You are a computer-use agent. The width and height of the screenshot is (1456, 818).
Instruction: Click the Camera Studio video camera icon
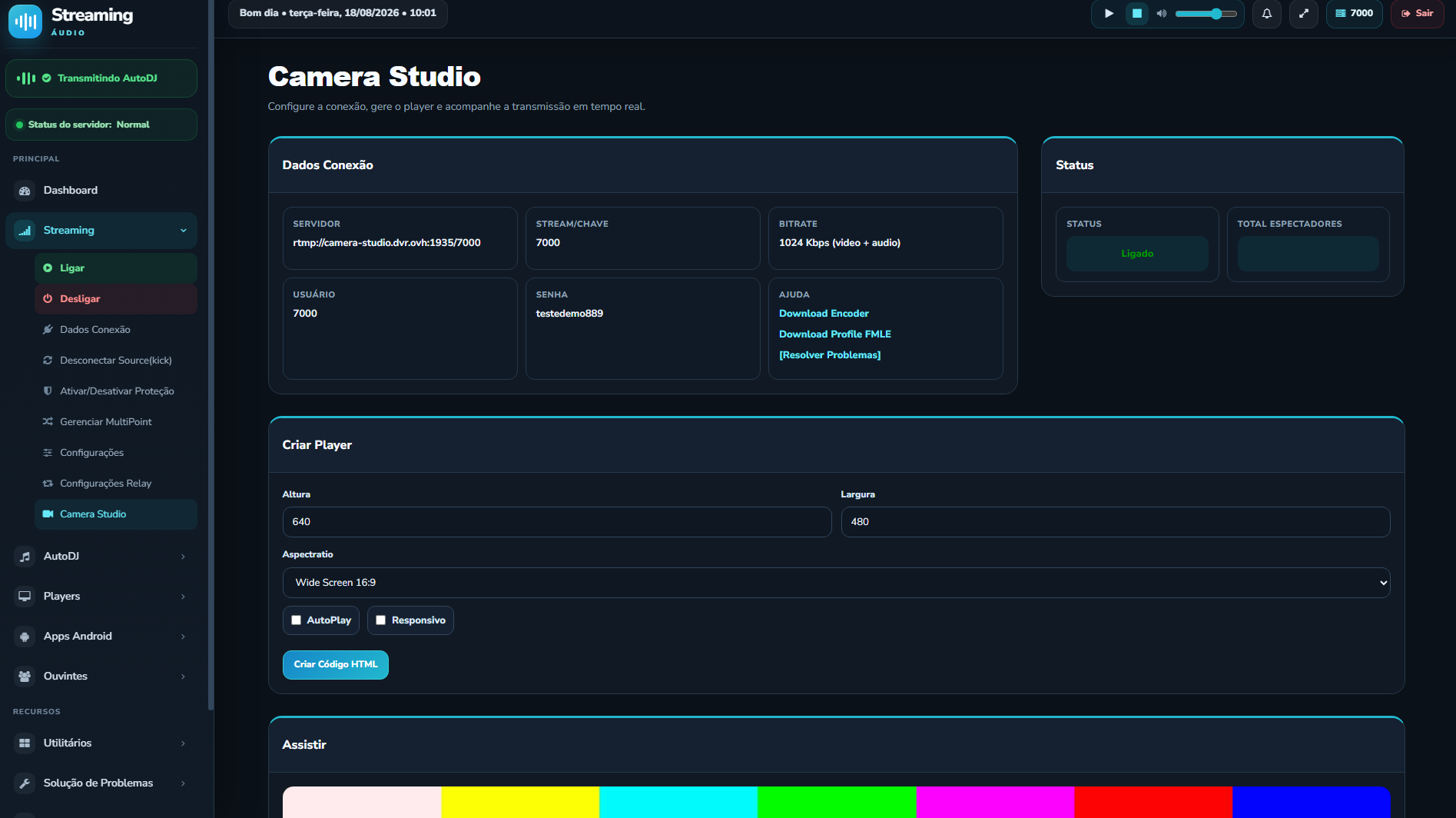(x=48, y=514)
